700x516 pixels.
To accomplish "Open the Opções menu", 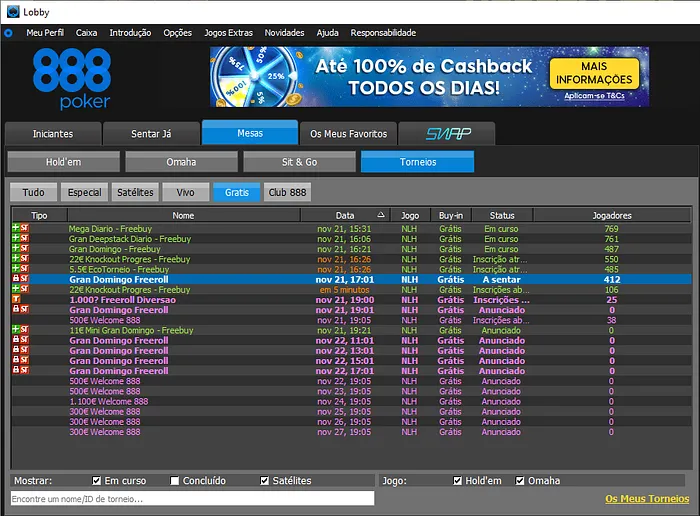I will (177, 33).
